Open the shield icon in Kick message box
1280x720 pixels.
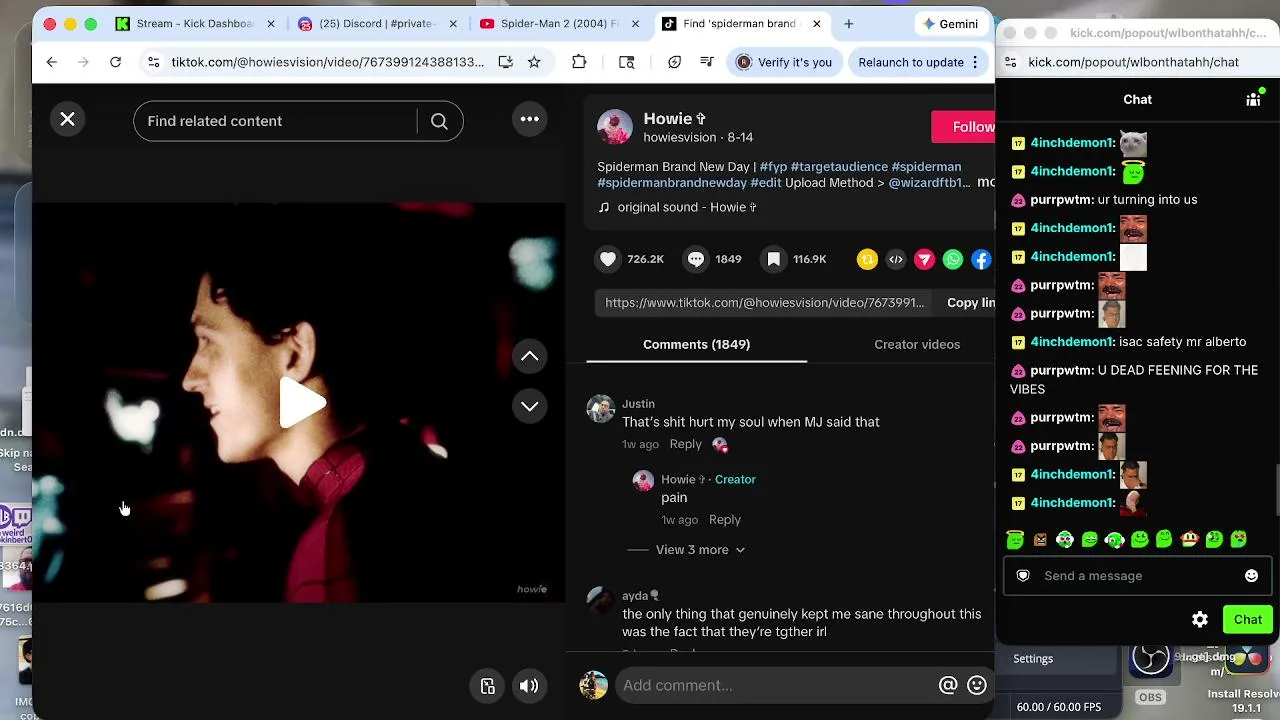pos(1023,576)
